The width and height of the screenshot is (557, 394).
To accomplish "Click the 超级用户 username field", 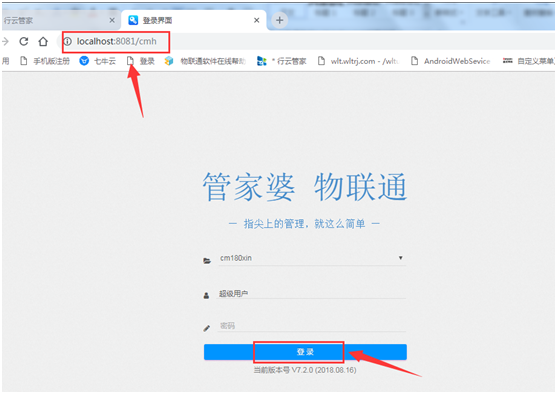I will (x=311, y=293).
